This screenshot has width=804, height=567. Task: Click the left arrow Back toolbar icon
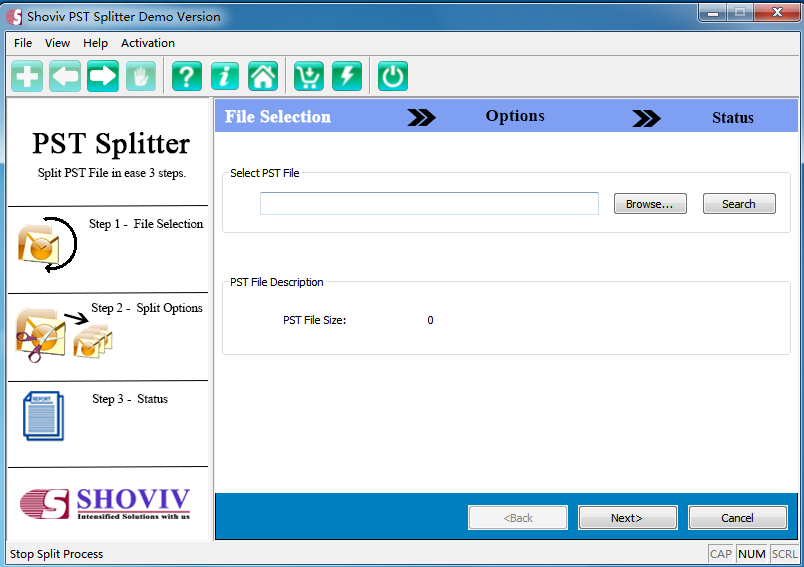pos(65,76)
